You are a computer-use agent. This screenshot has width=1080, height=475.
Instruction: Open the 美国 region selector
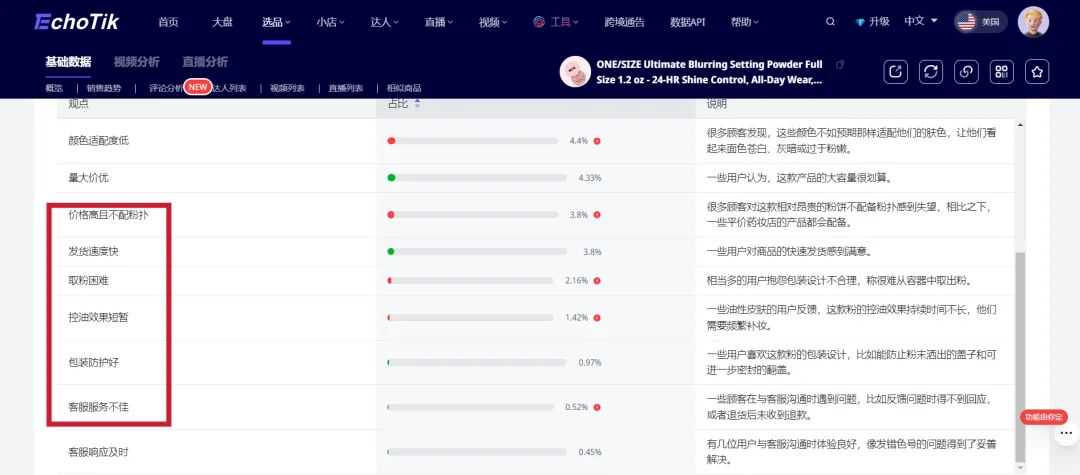[980, 21]
